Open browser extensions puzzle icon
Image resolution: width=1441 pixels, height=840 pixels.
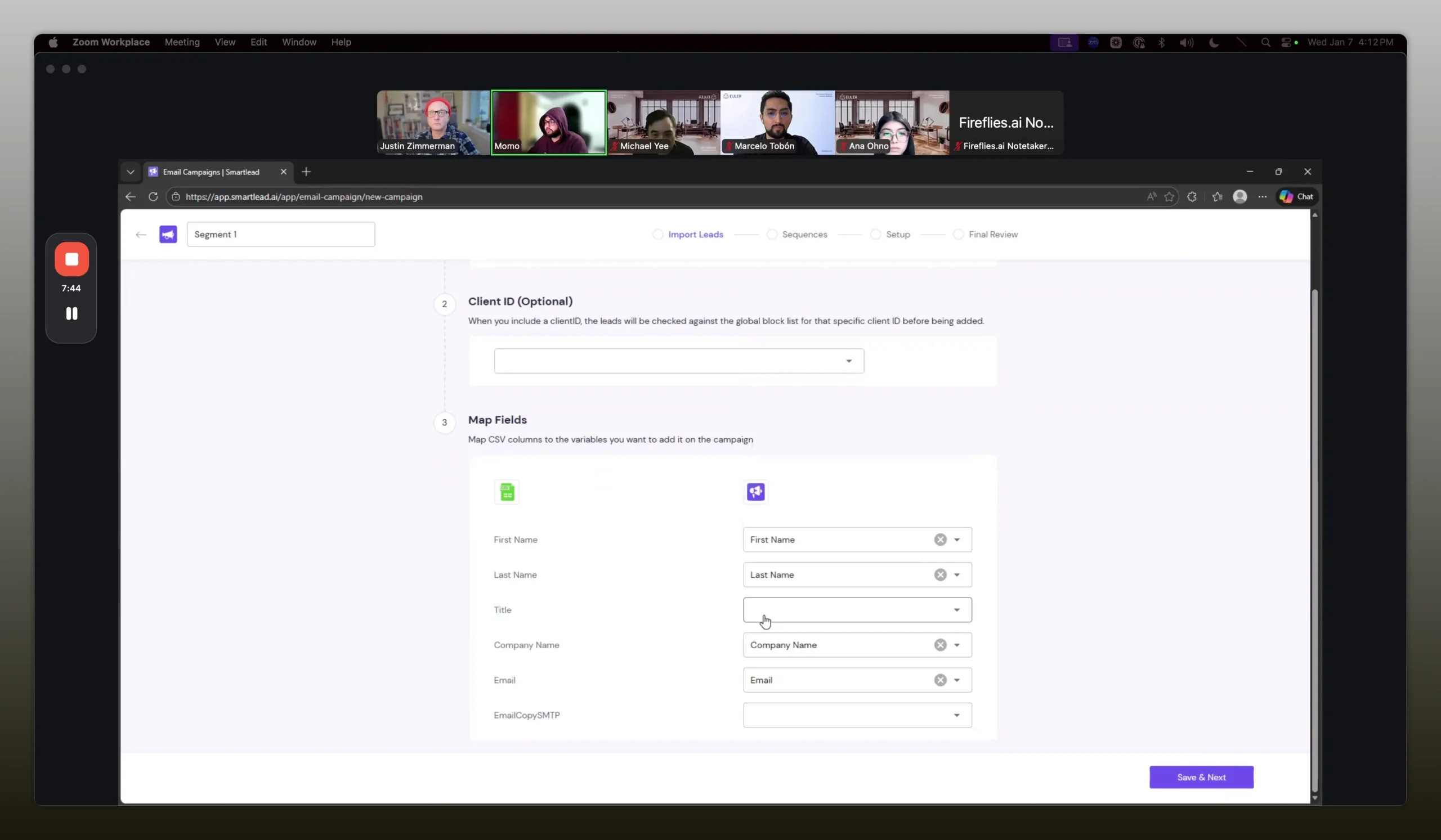[x=1192, y=196]
